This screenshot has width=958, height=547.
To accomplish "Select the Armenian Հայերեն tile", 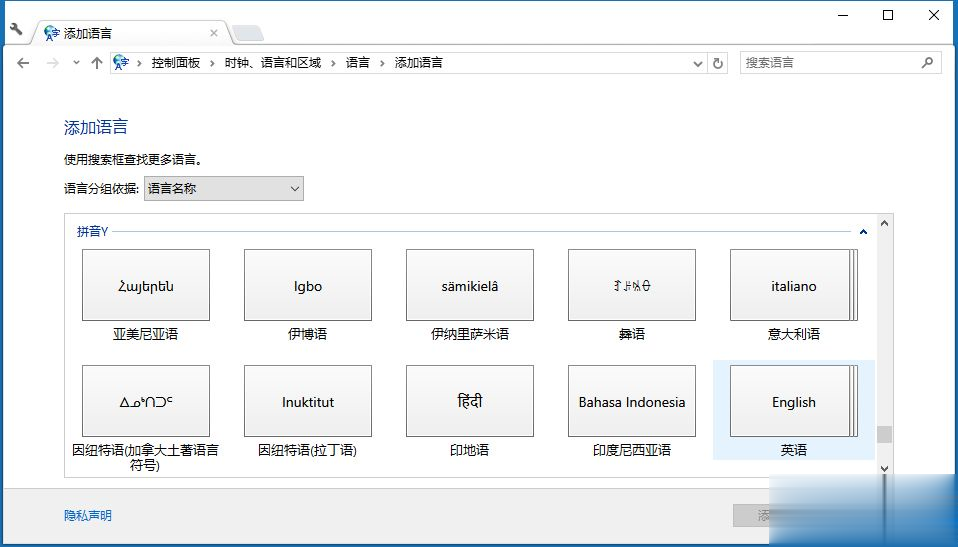I will (146, 285).
